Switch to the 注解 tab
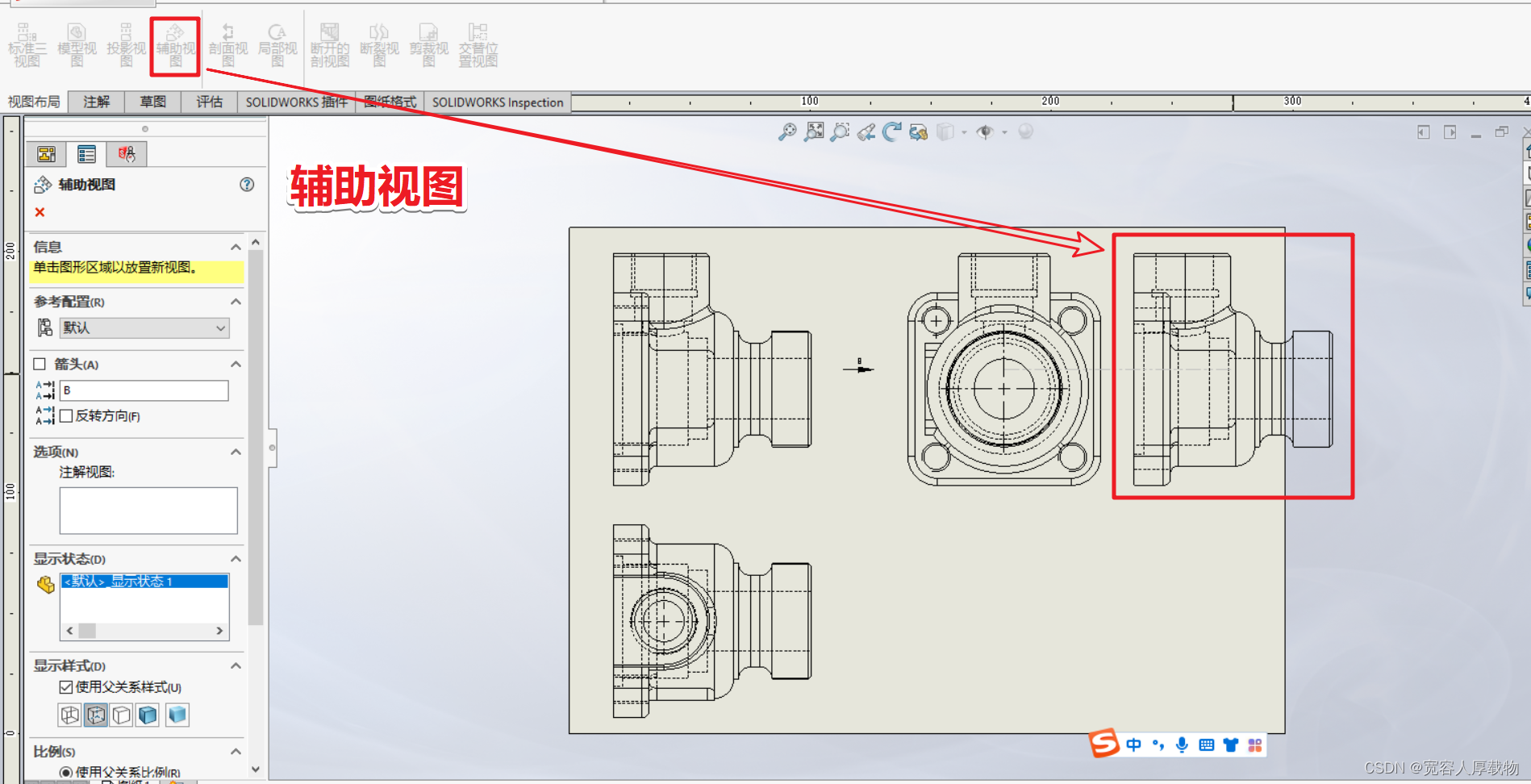 96,102
